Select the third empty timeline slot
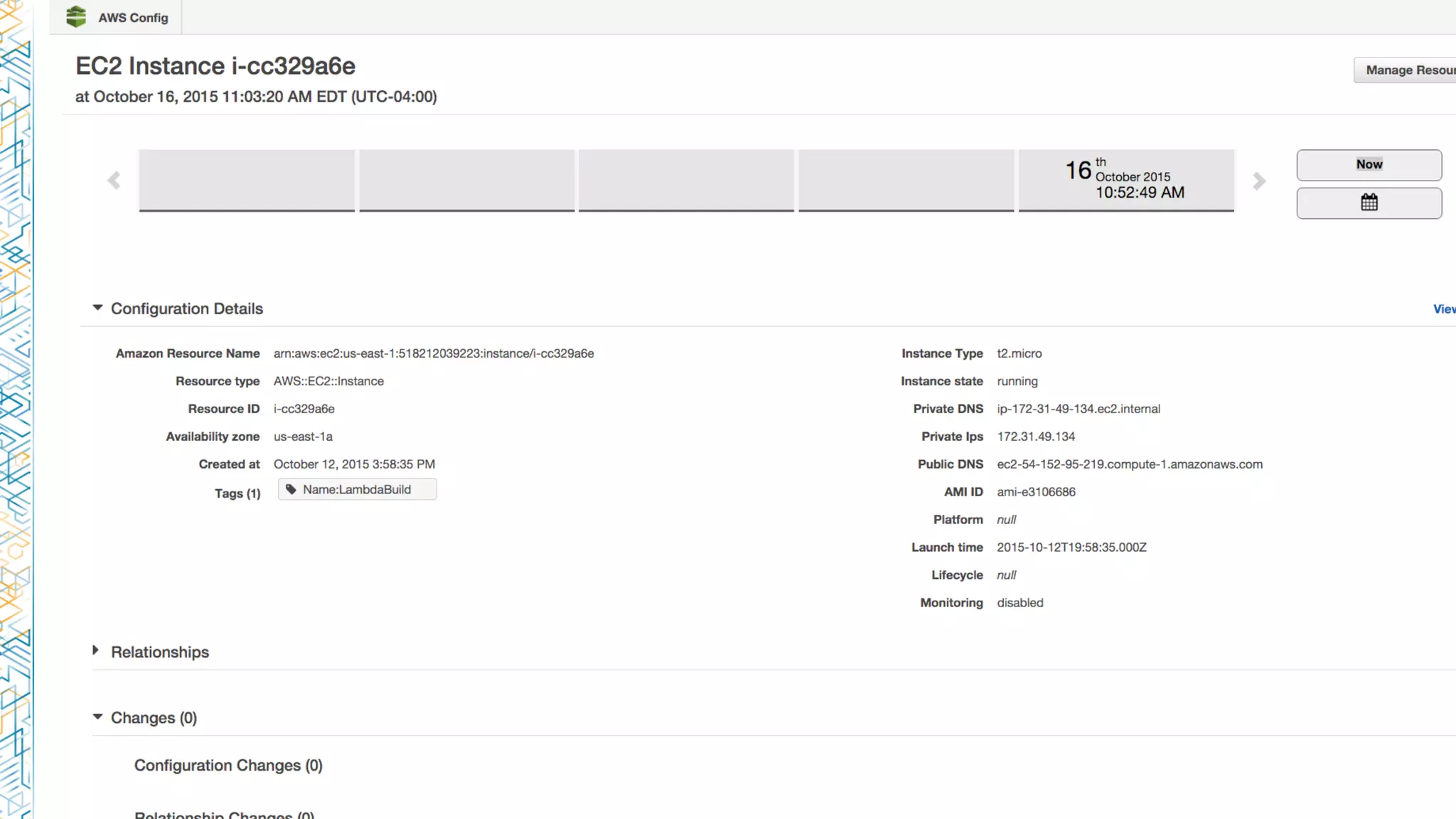Image resolution: width=1456 pixels, height=819 pixels. pyautogui.click(x=686, y=179)
